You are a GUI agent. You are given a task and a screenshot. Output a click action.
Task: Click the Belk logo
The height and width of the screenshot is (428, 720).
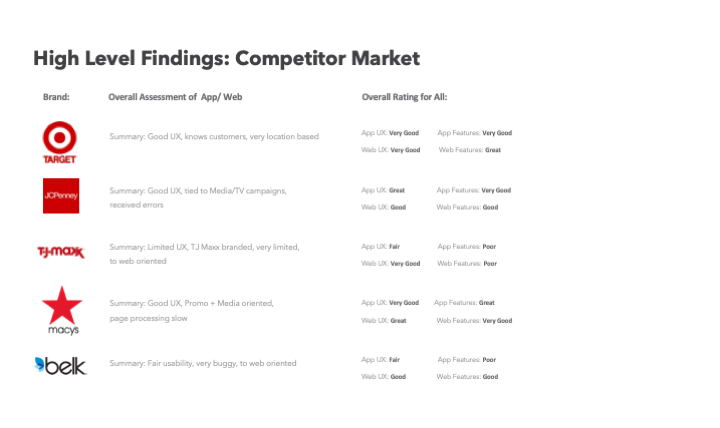(61, 365)
